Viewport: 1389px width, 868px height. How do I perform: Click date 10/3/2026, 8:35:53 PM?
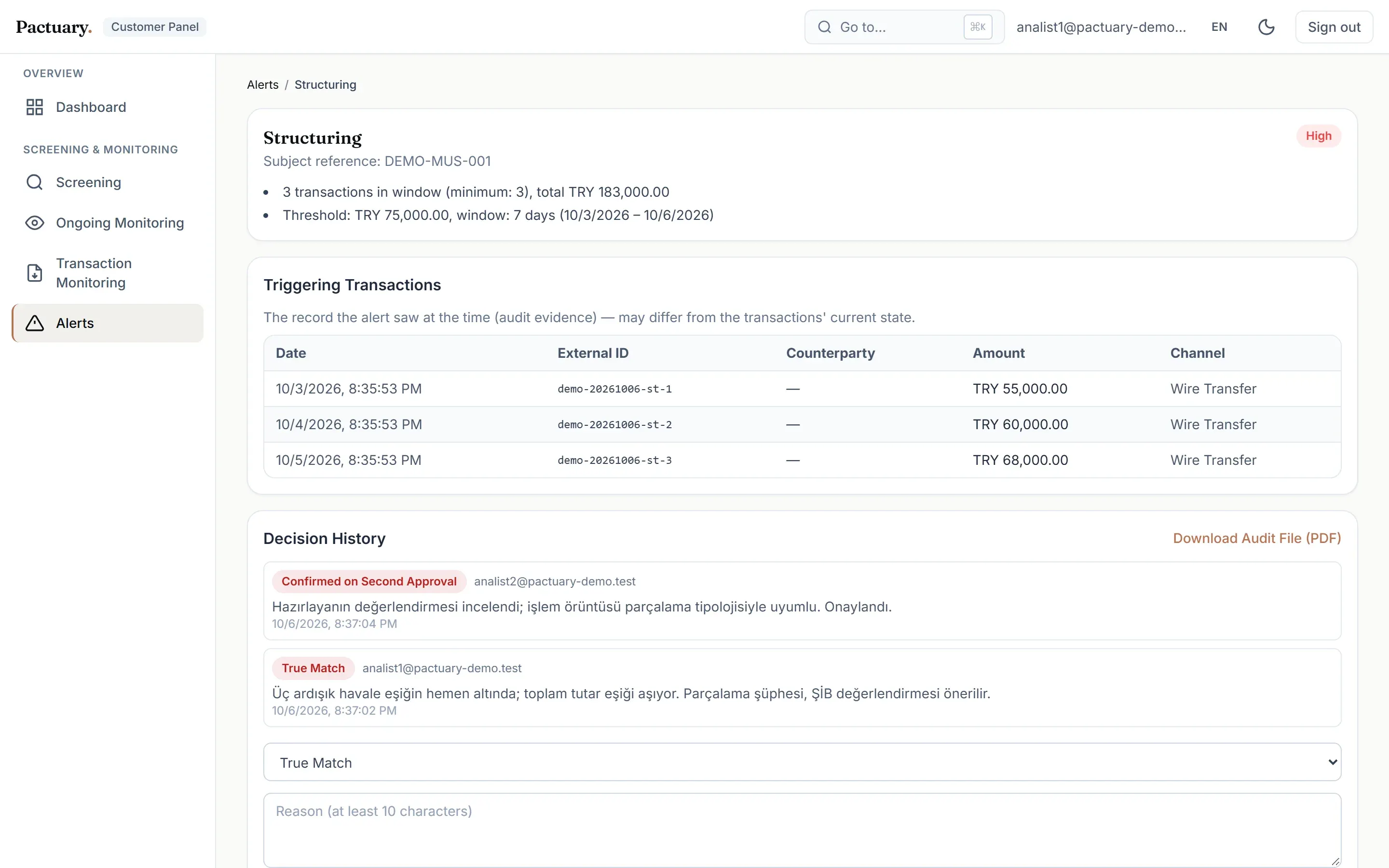click(x=348, y=389)
